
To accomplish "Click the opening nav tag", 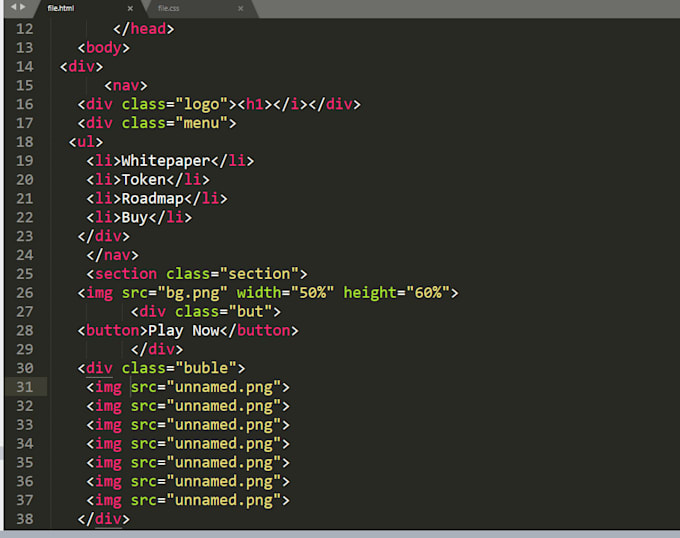I will (x=126, y=85).
